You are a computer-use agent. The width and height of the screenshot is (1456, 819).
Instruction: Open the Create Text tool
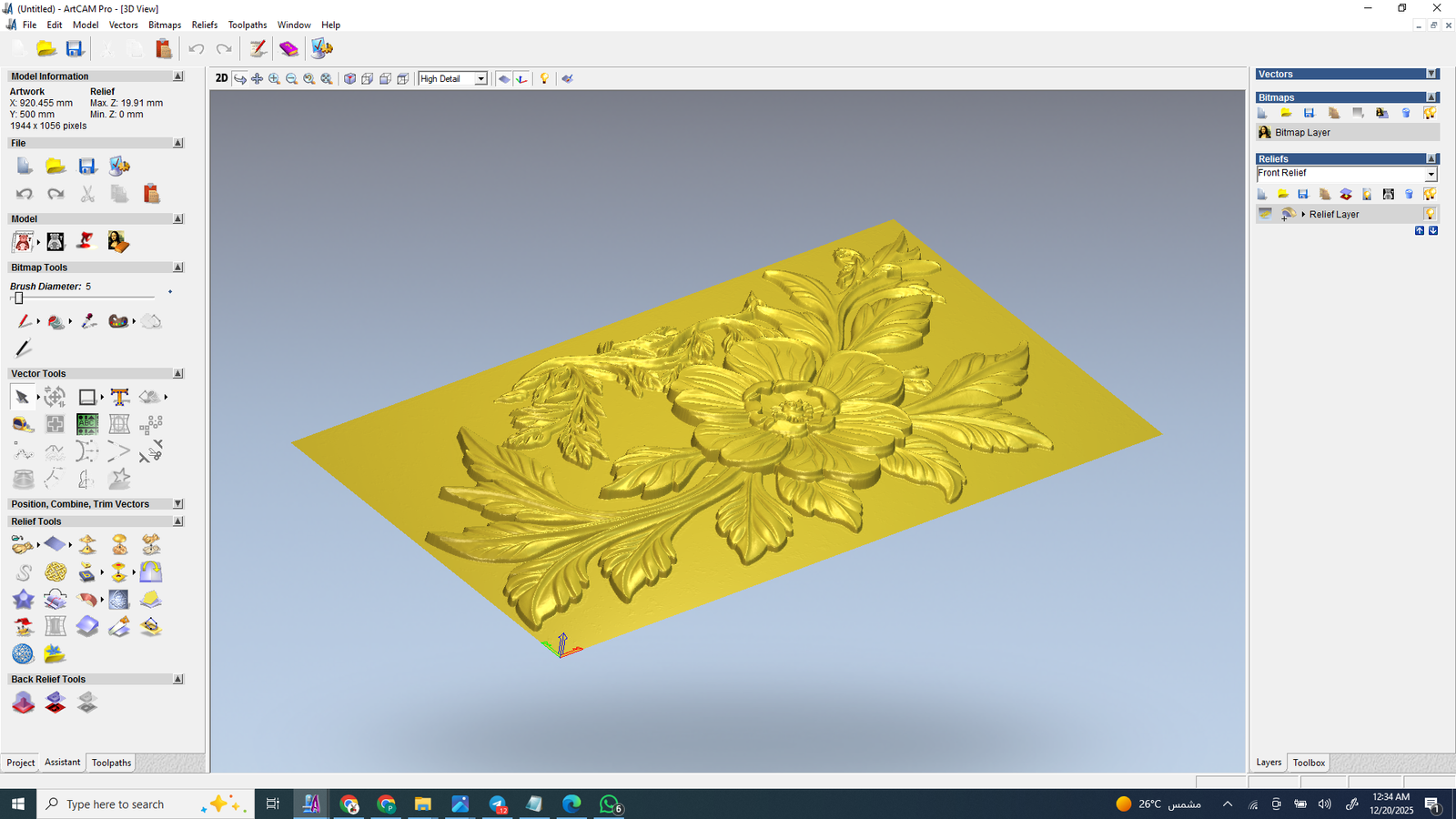click(118, 397)
